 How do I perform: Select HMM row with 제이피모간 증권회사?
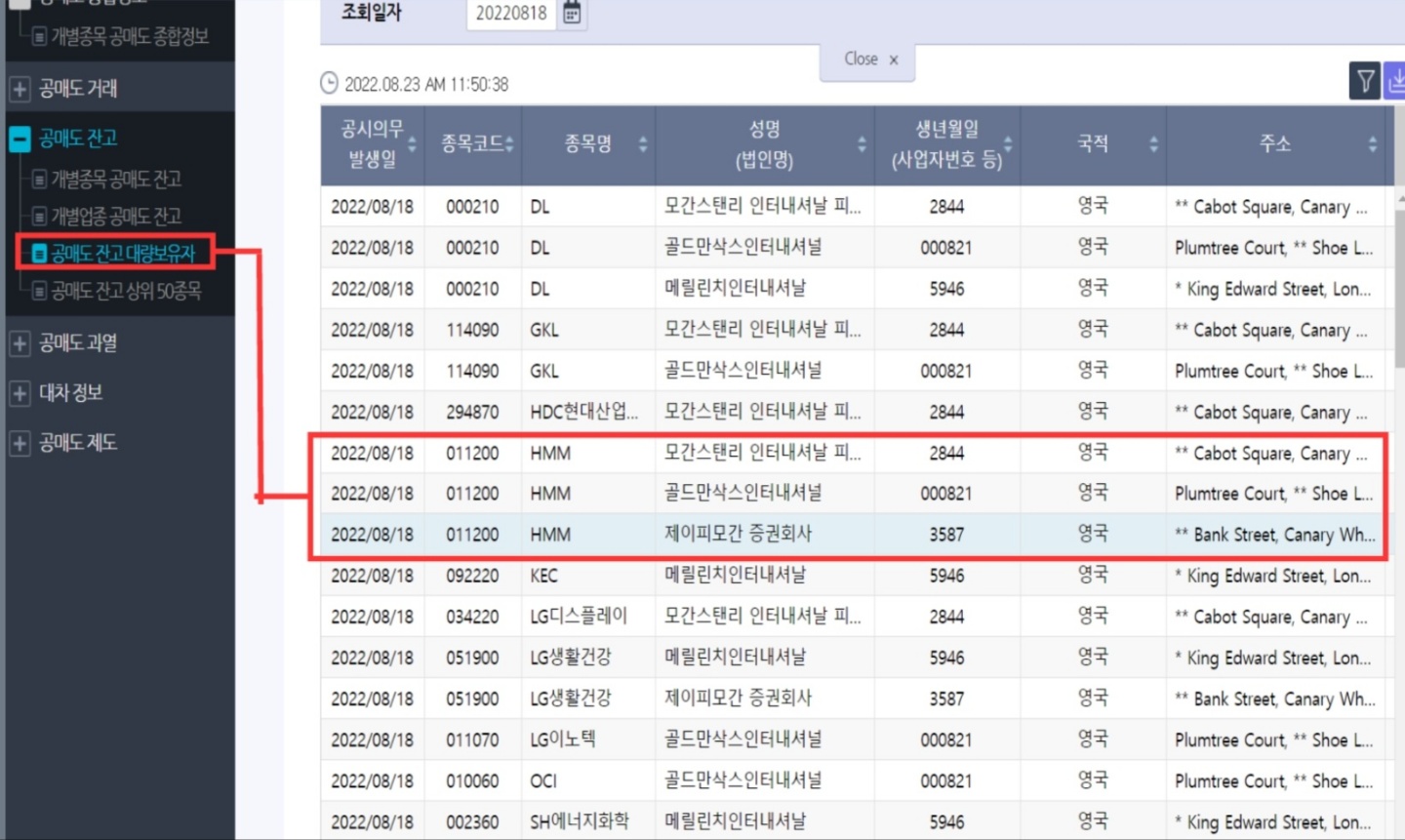852,535
